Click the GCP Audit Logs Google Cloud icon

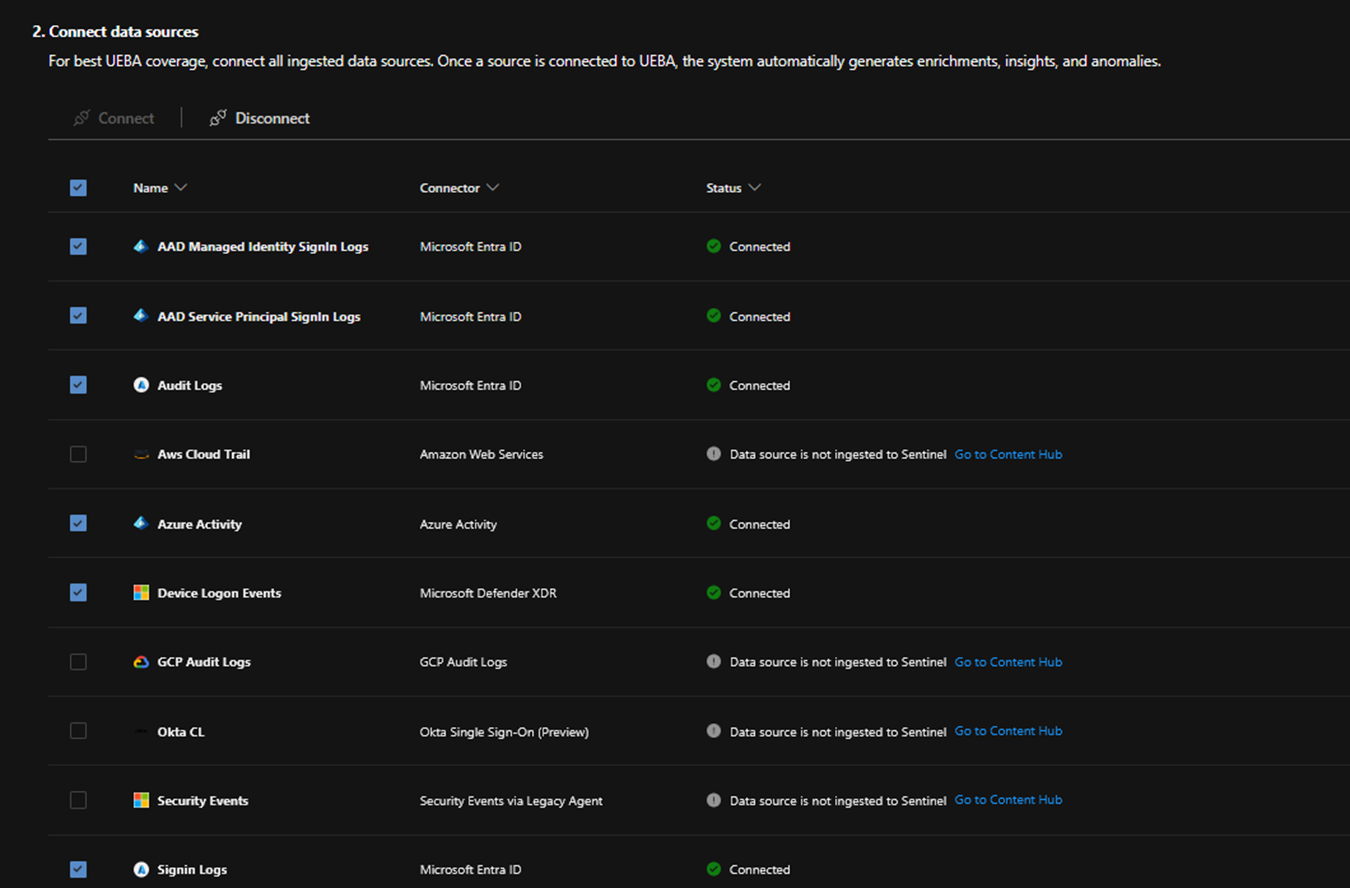click(x=141, y=662)
